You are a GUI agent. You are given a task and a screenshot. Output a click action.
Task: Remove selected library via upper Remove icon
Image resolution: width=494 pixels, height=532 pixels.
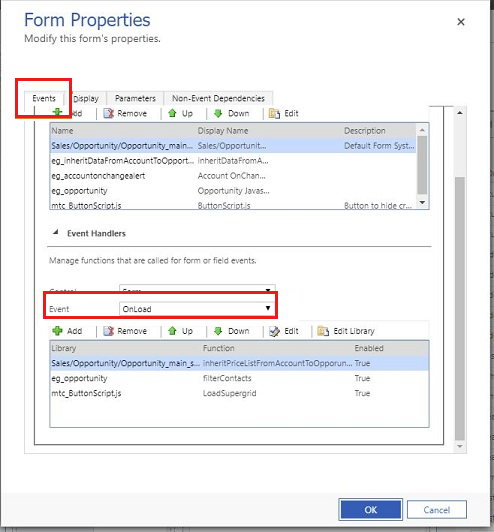[x=109, y=113]
